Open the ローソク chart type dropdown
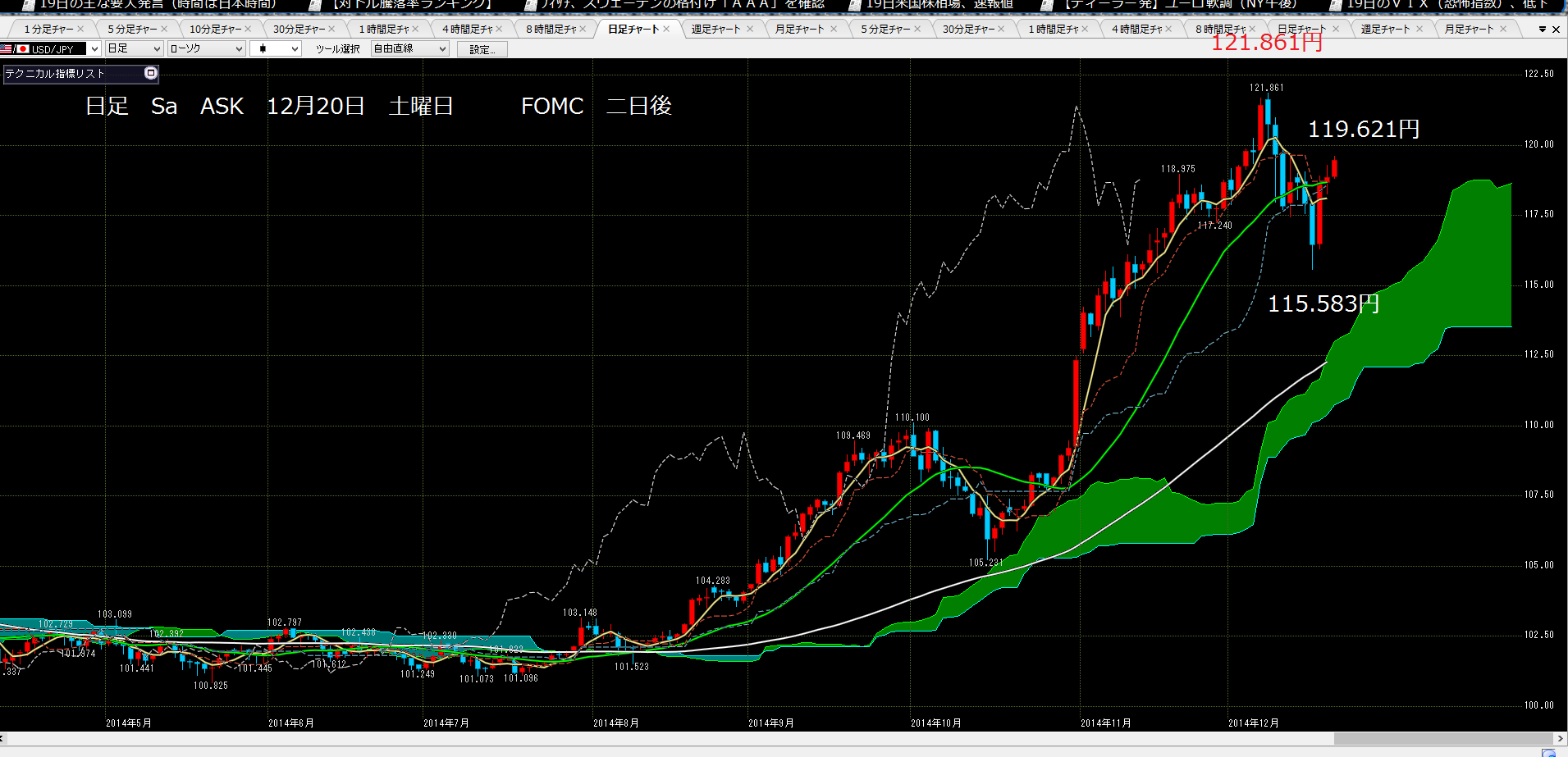 207,49
